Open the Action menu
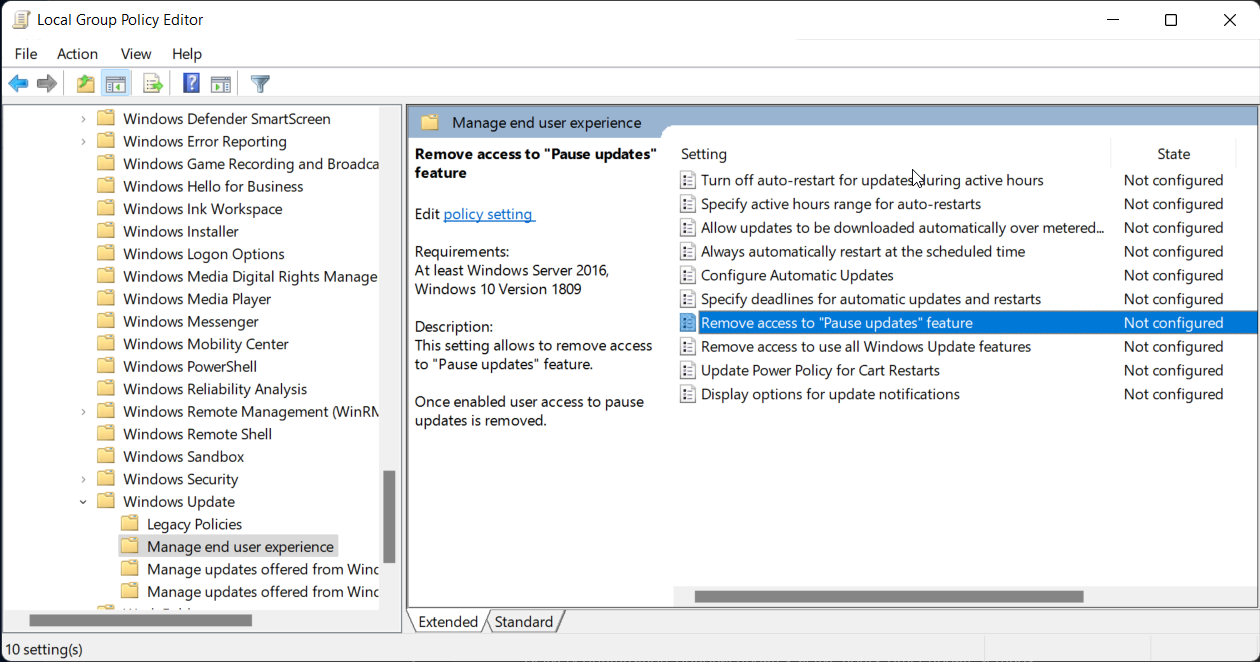The image size is (1260, 662). pyautogui.click(x=77, y=54)
